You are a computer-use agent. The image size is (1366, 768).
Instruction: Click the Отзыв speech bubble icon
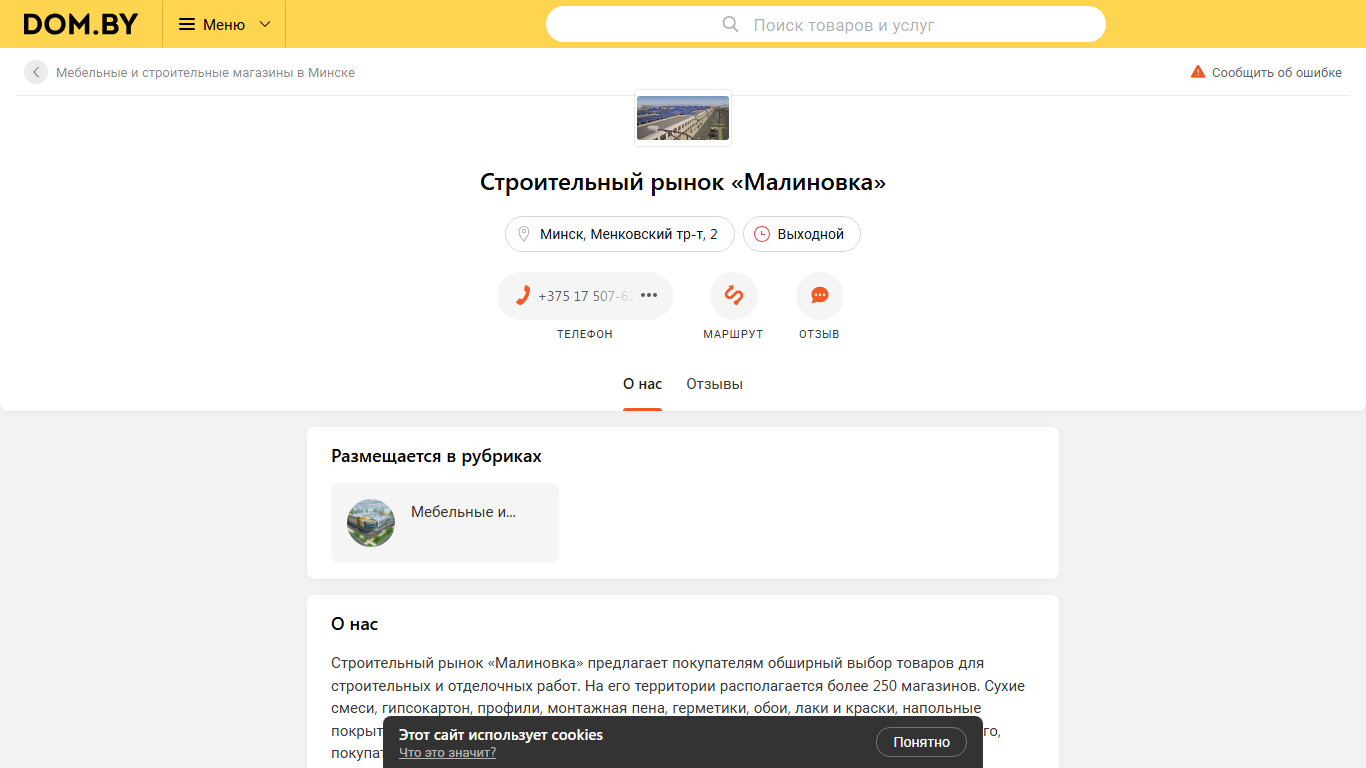pyautogui.click(x=820, y=296)
